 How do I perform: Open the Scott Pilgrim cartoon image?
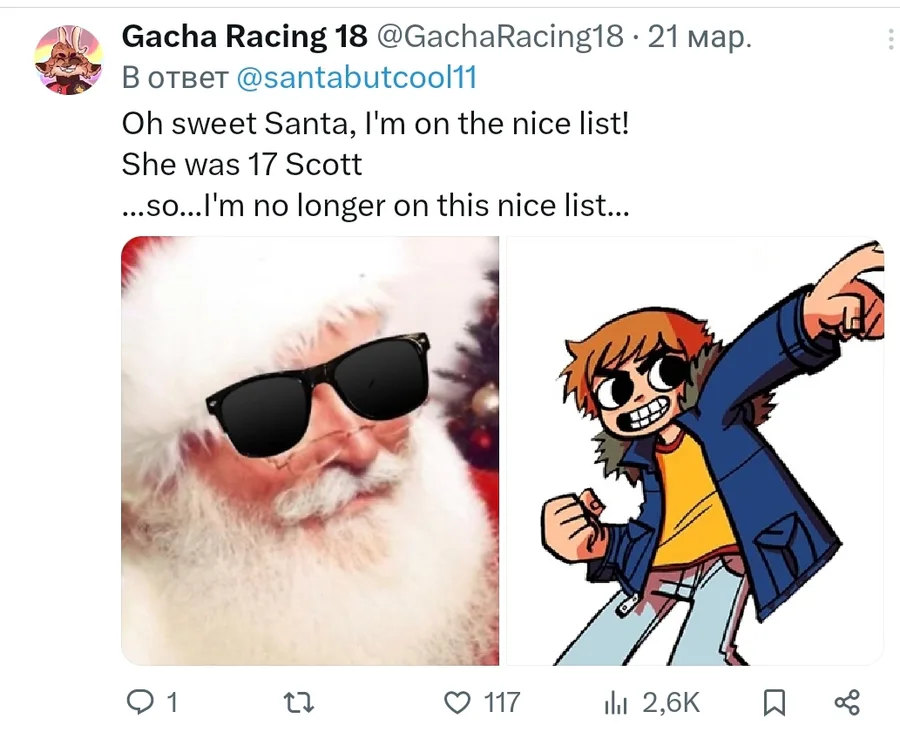click(x=694, y=450)
